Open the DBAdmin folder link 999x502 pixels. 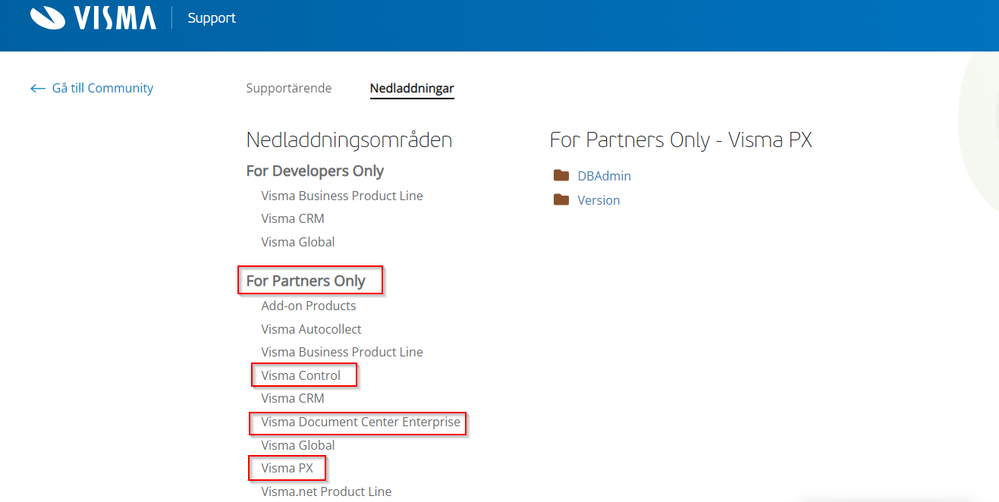tap(604, 176)
